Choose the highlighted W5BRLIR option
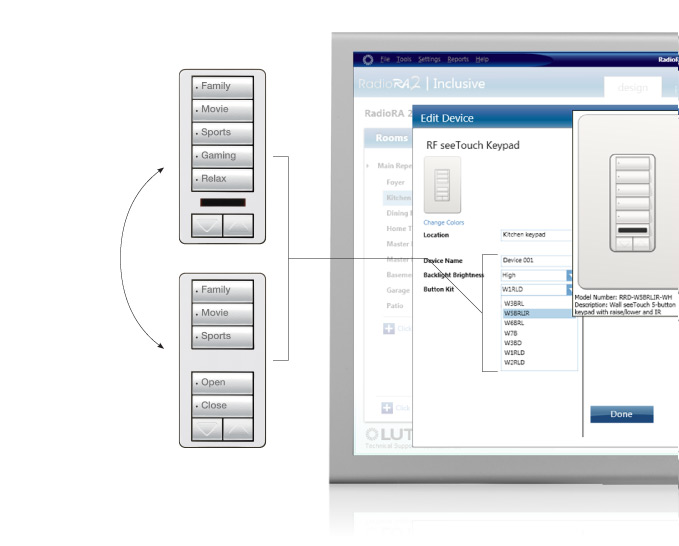Image resolution: width=679 pixels, height=546 pixels. (x=539, y=313)
